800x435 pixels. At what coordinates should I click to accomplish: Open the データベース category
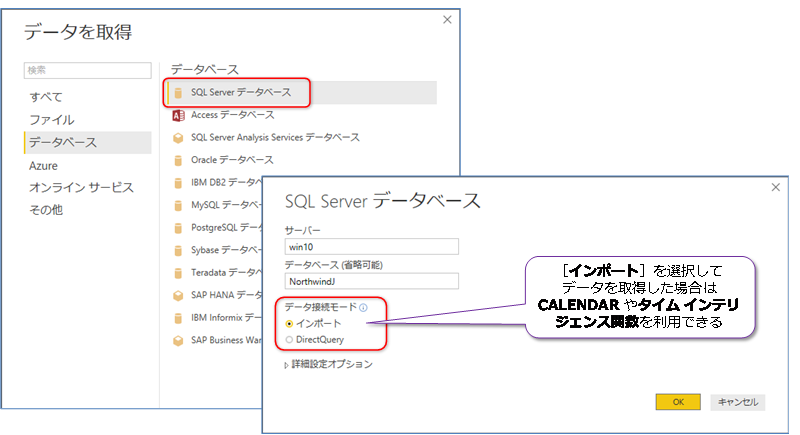click(88, 142)
